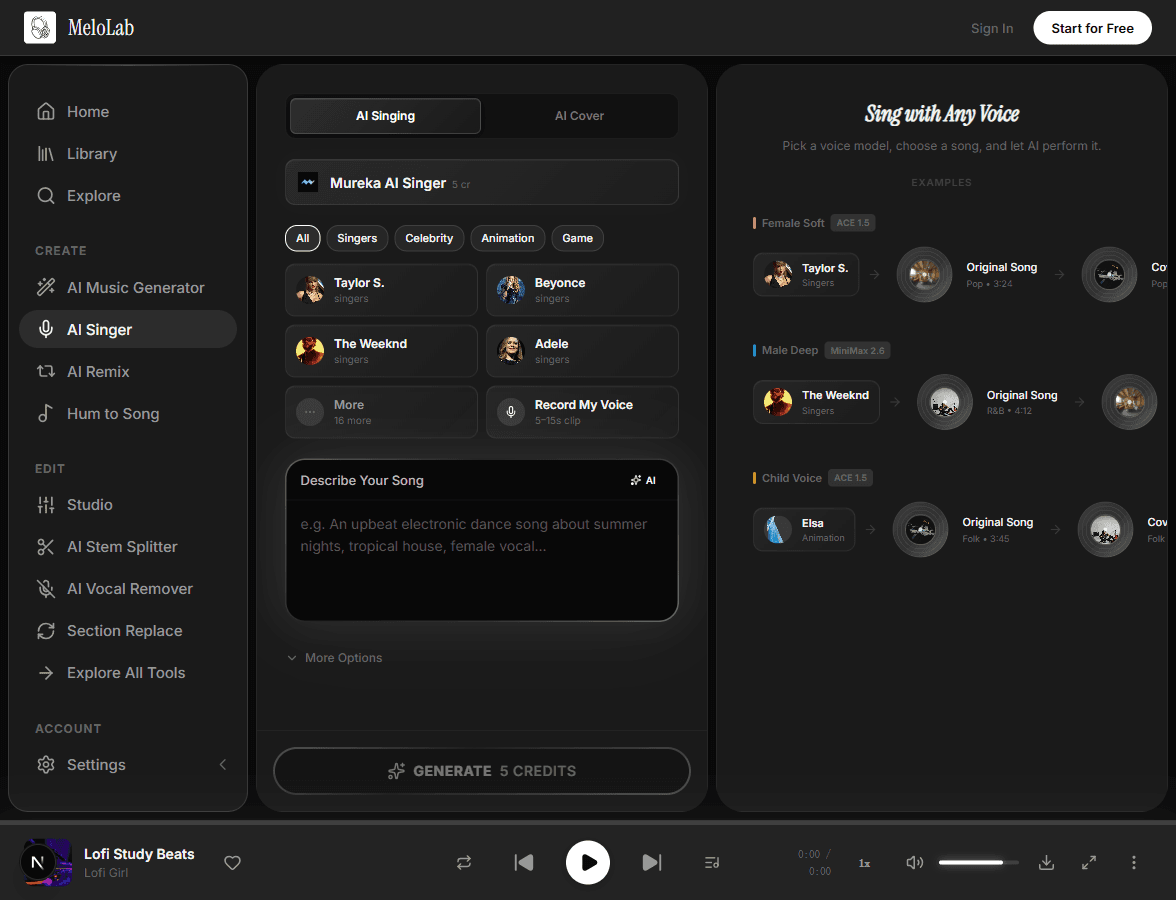Open AI Stem Splitter
Image resolution: width=1176 pixels, height=900 pixels.
tap(128, 547)
